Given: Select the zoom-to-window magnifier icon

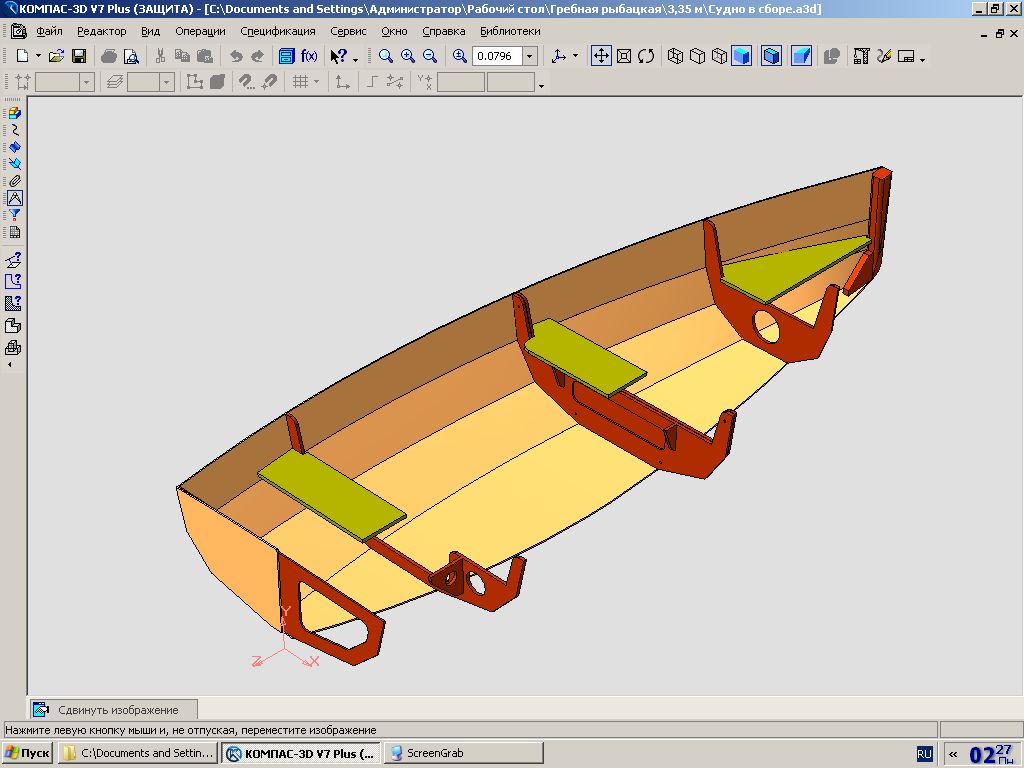Looking at the screenshot, I should (386, 57).
